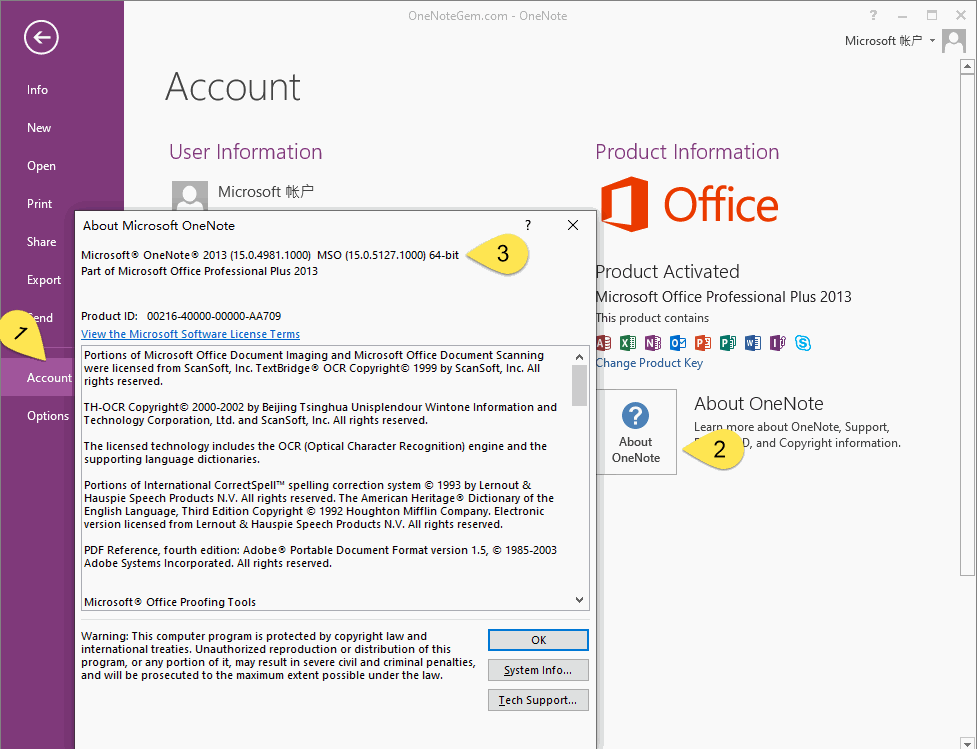Click the OneNote icon under product contents

click(x=653, y=343)
